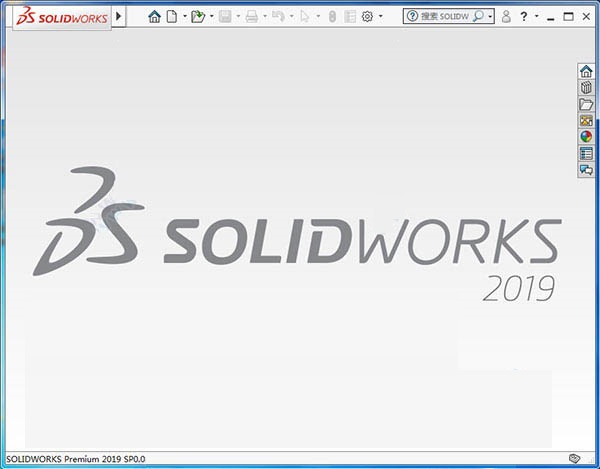Open File Properties icon

click(350, 16)
